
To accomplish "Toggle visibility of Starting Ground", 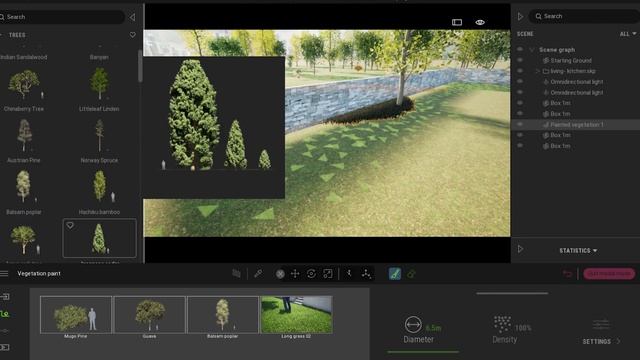I will (x=520, y=60).
